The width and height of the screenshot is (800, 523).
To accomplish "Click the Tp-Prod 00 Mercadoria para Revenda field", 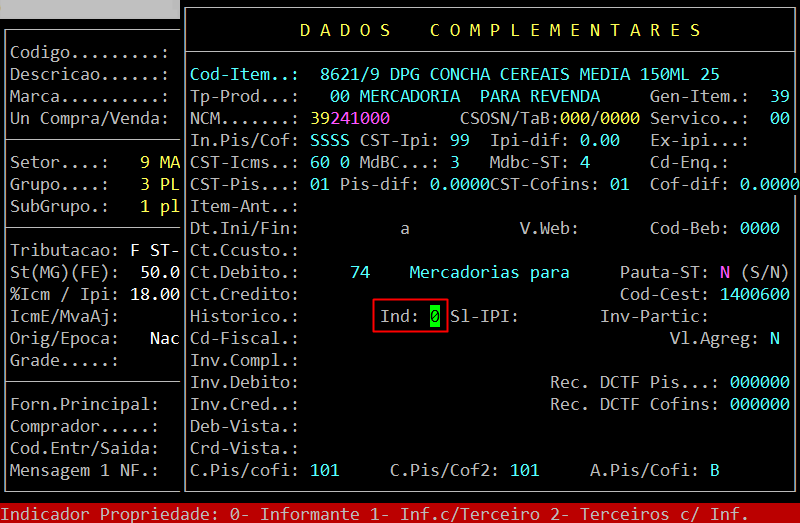I will point(464,97).
